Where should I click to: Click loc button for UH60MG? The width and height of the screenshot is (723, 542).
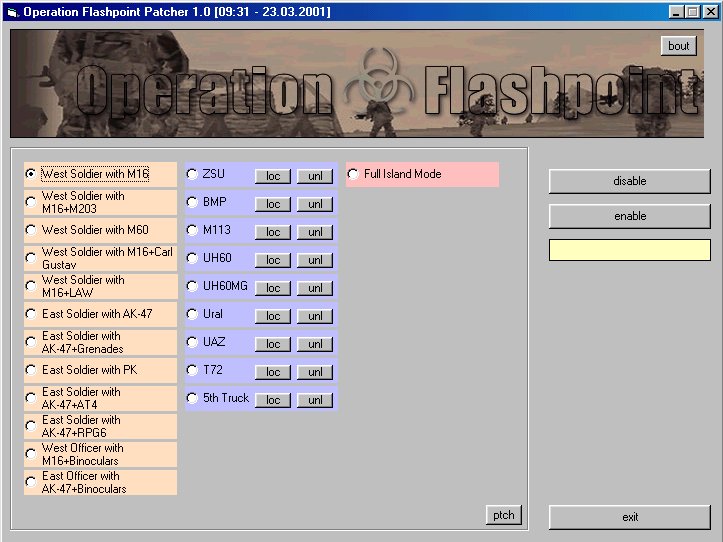click(273, 288)
